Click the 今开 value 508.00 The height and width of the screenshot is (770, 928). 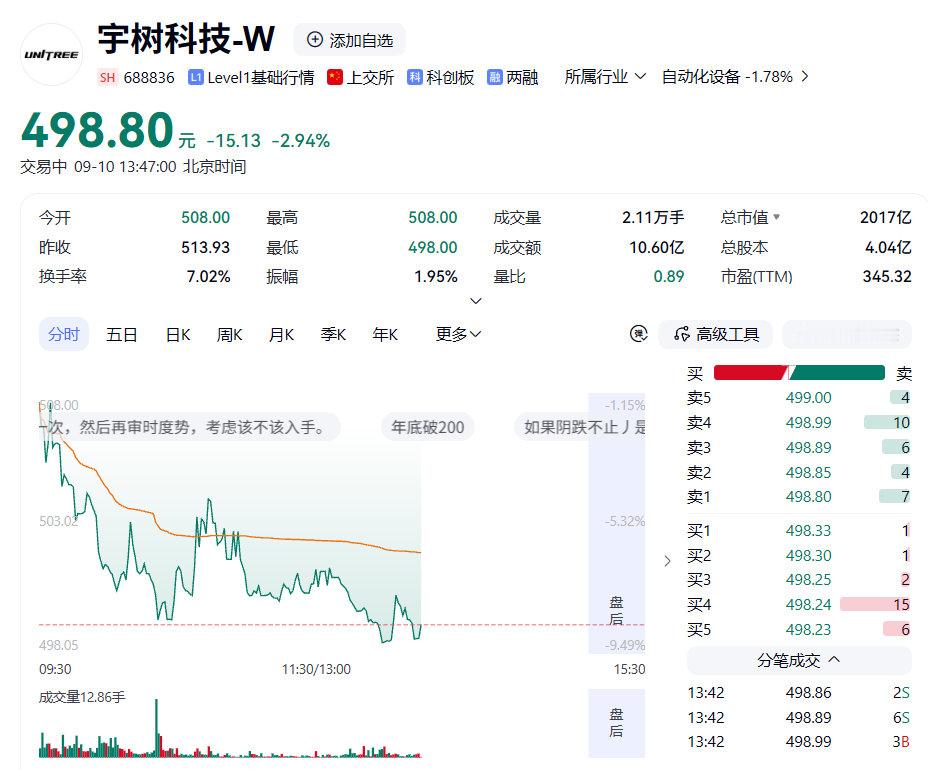205,217
